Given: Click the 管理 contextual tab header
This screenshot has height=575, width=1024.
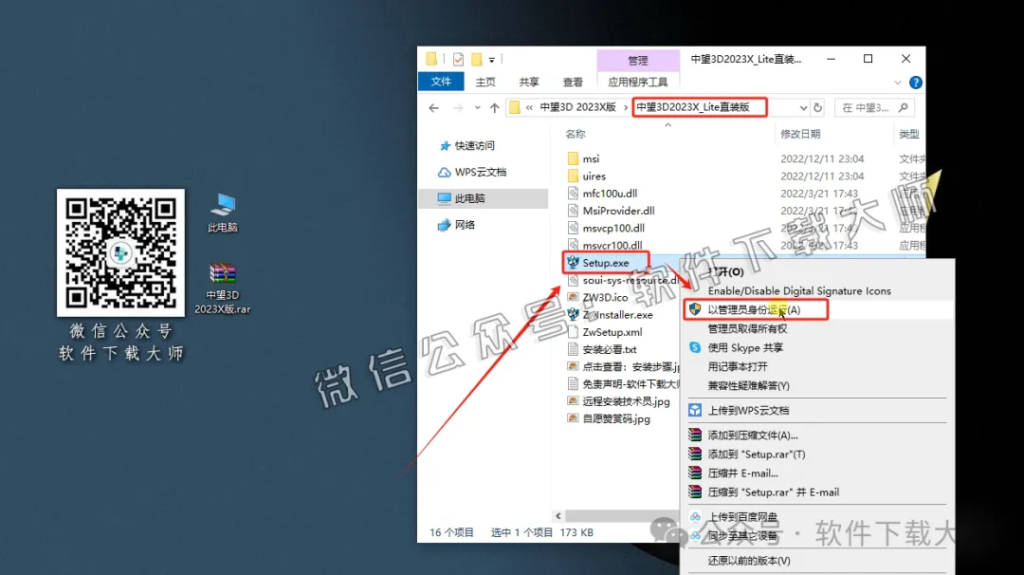Looking at the screenshot, I should 637,60.
